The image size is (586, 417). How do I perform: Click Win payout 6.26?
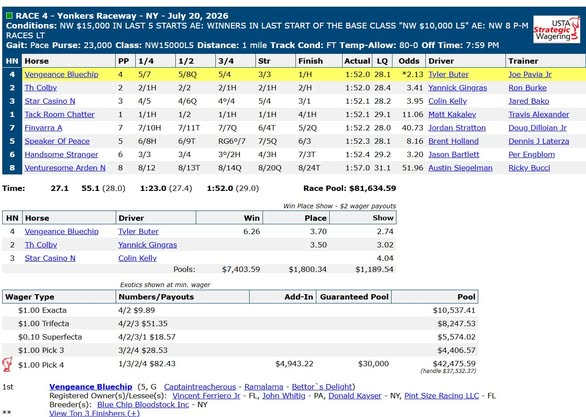(x=252, y=232)
